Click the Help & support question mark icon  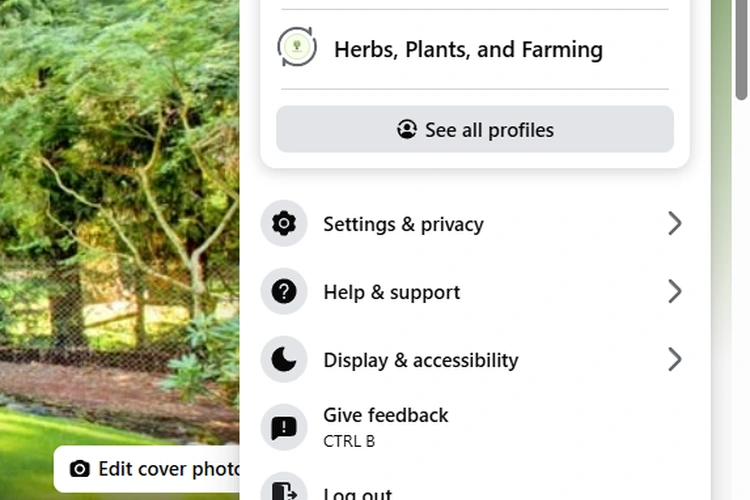[284, 292]
